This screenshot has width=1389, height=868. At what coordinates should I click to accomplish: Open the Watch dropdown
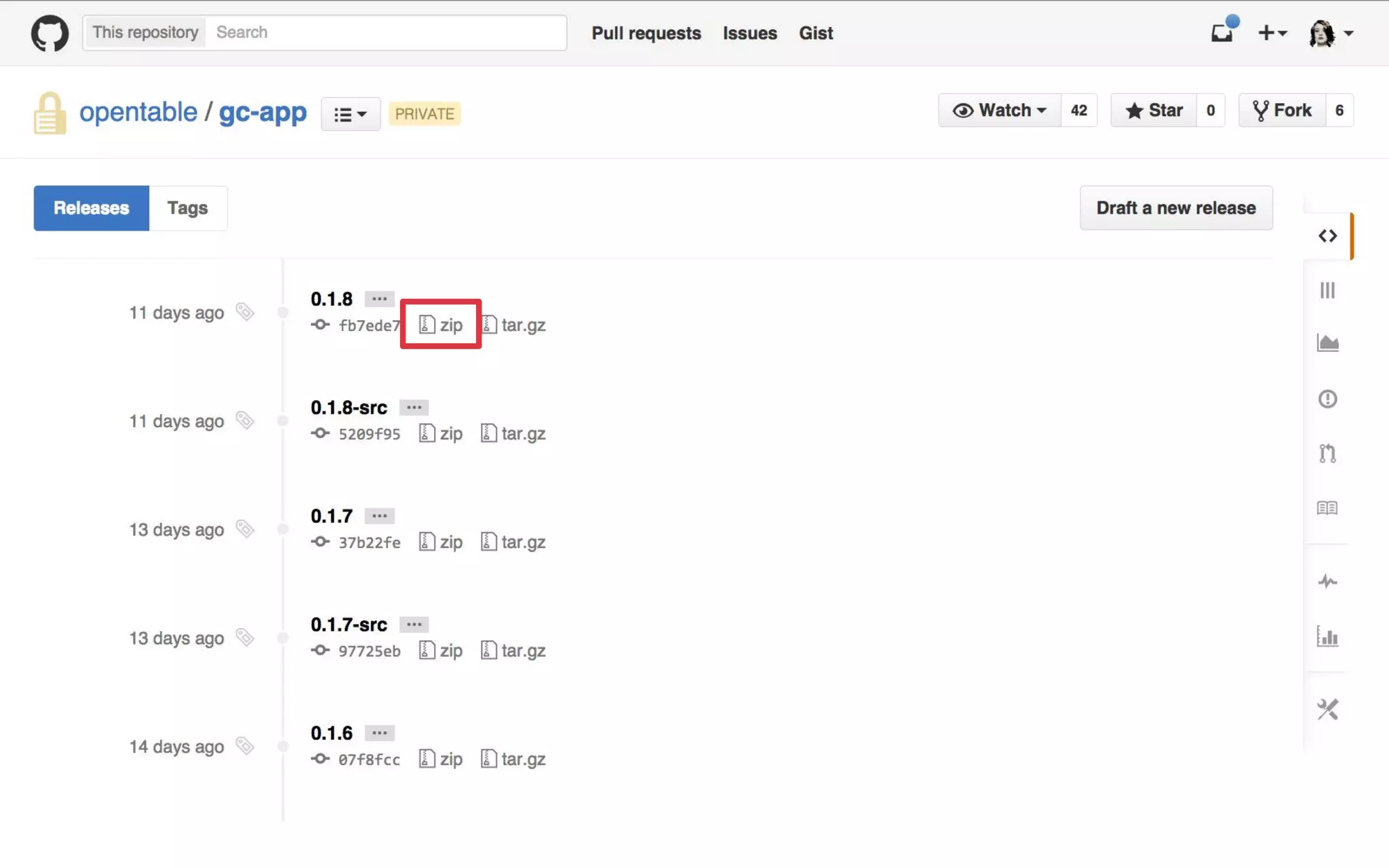click(1000, 111)
